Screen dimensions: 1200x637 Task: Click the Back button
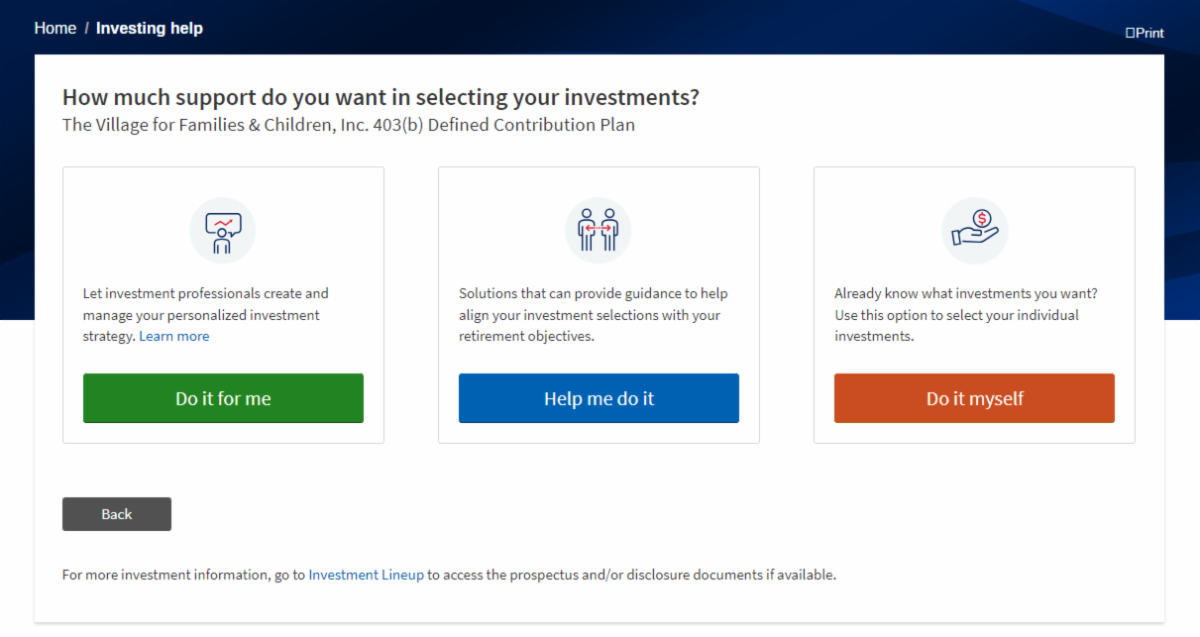(116, 513)
